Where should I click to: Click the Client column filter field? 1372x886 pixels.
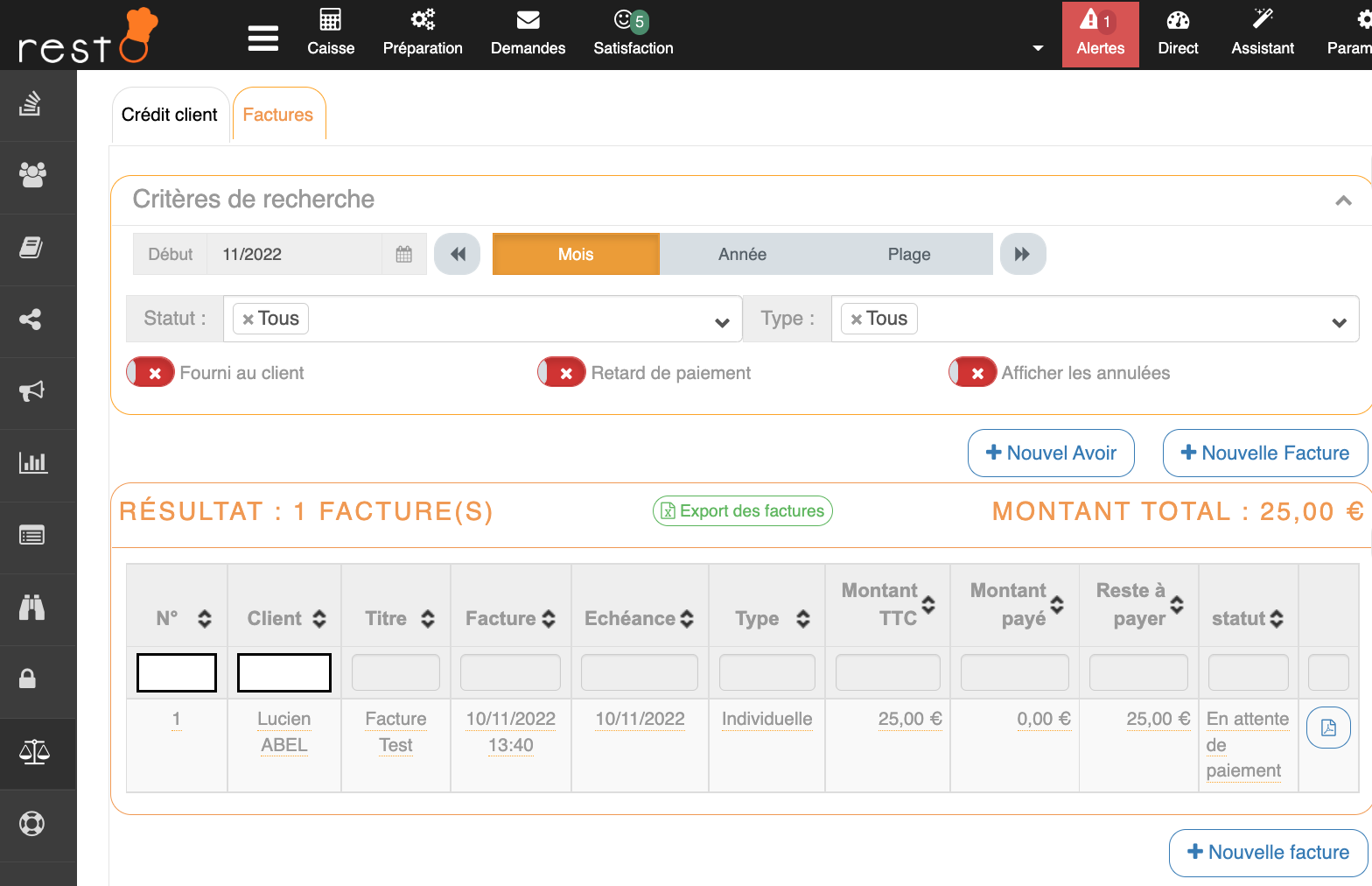(x=284, y=672)
